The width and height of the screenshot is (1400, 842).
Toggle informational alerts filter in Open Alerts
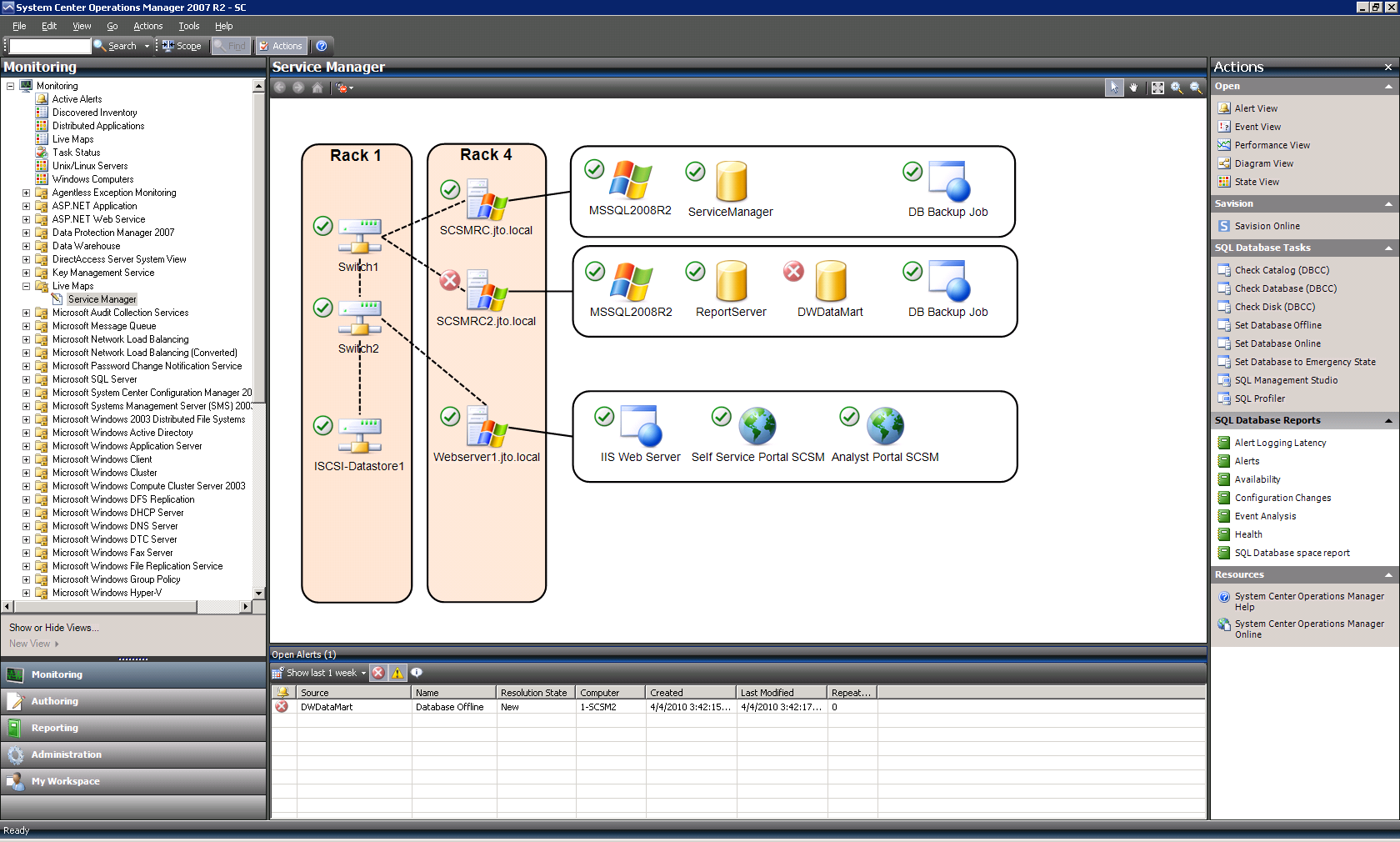417,673
